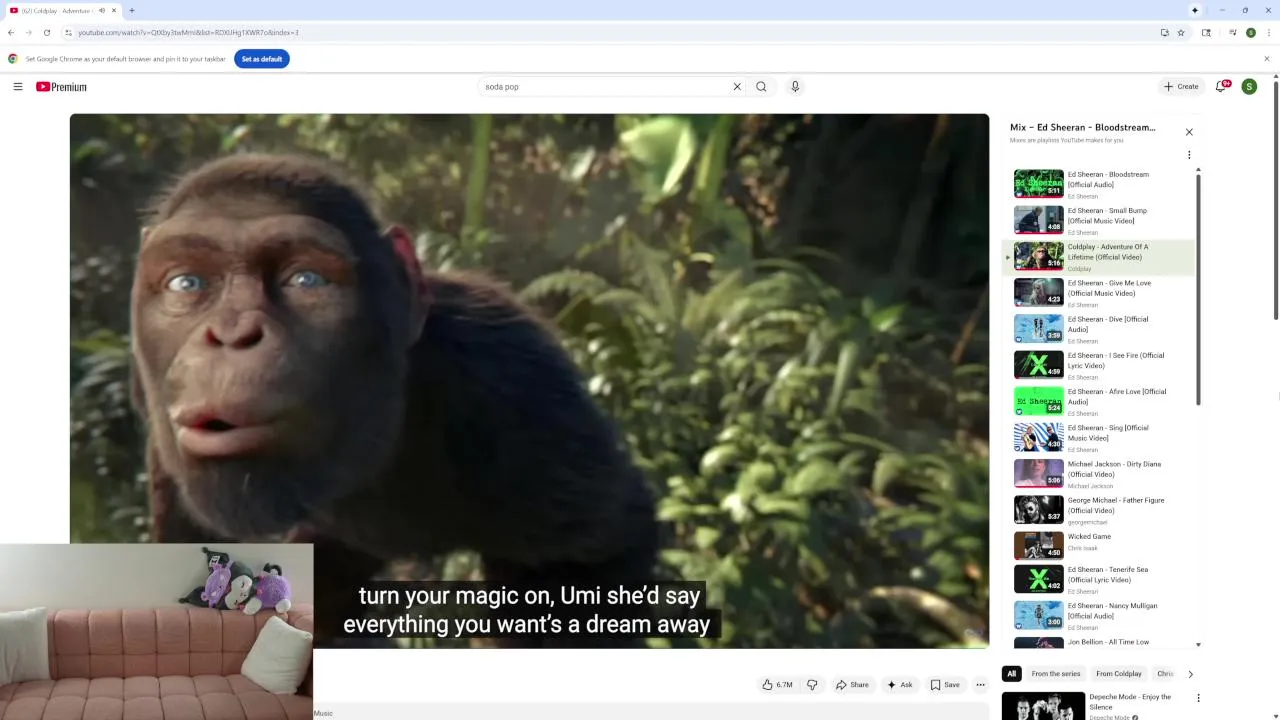Screen dimensions: 1280x720
Task: Open Google Lens search icon in toolbar
Action: point(1206,33)
